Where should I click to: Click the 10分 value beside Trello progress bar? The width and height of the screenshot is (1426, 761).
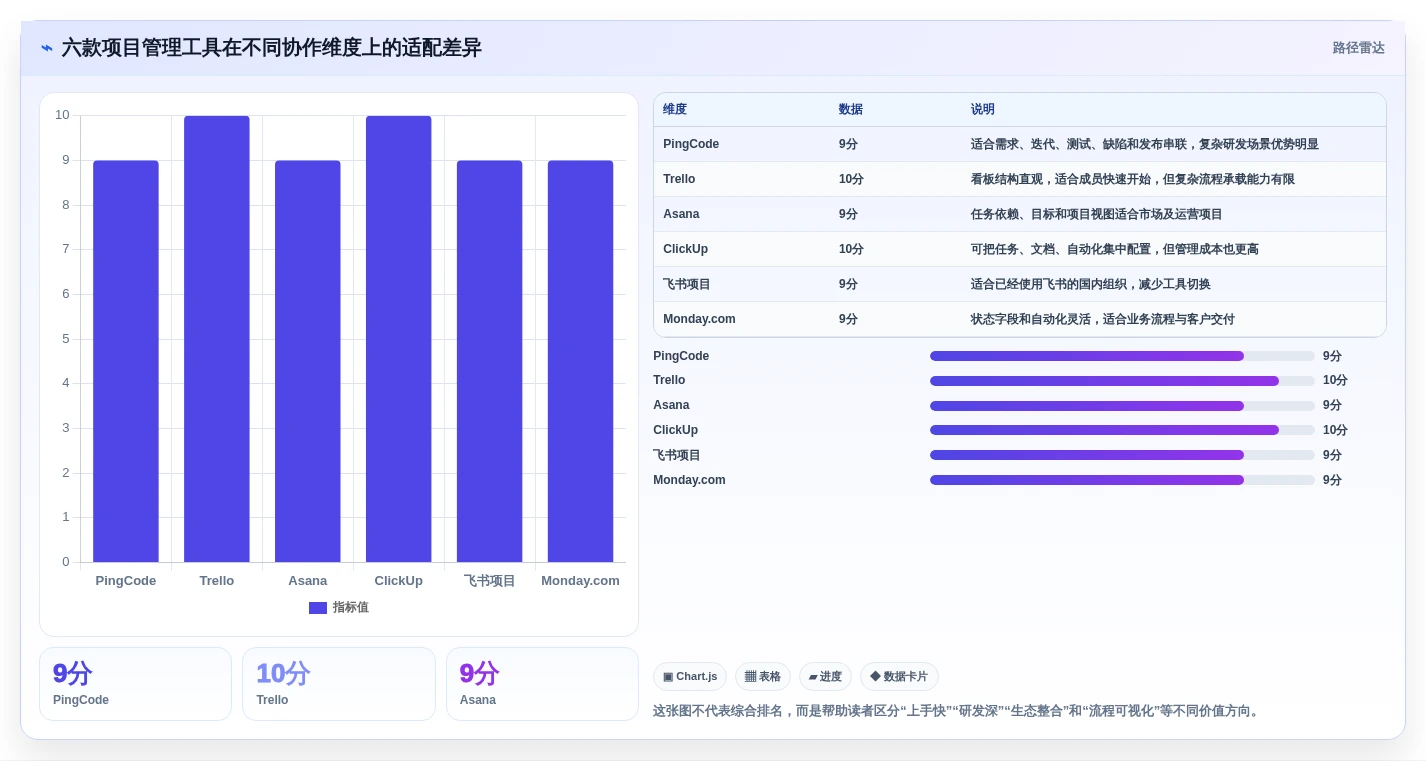pyautogui.click(x=1335, y=381)
